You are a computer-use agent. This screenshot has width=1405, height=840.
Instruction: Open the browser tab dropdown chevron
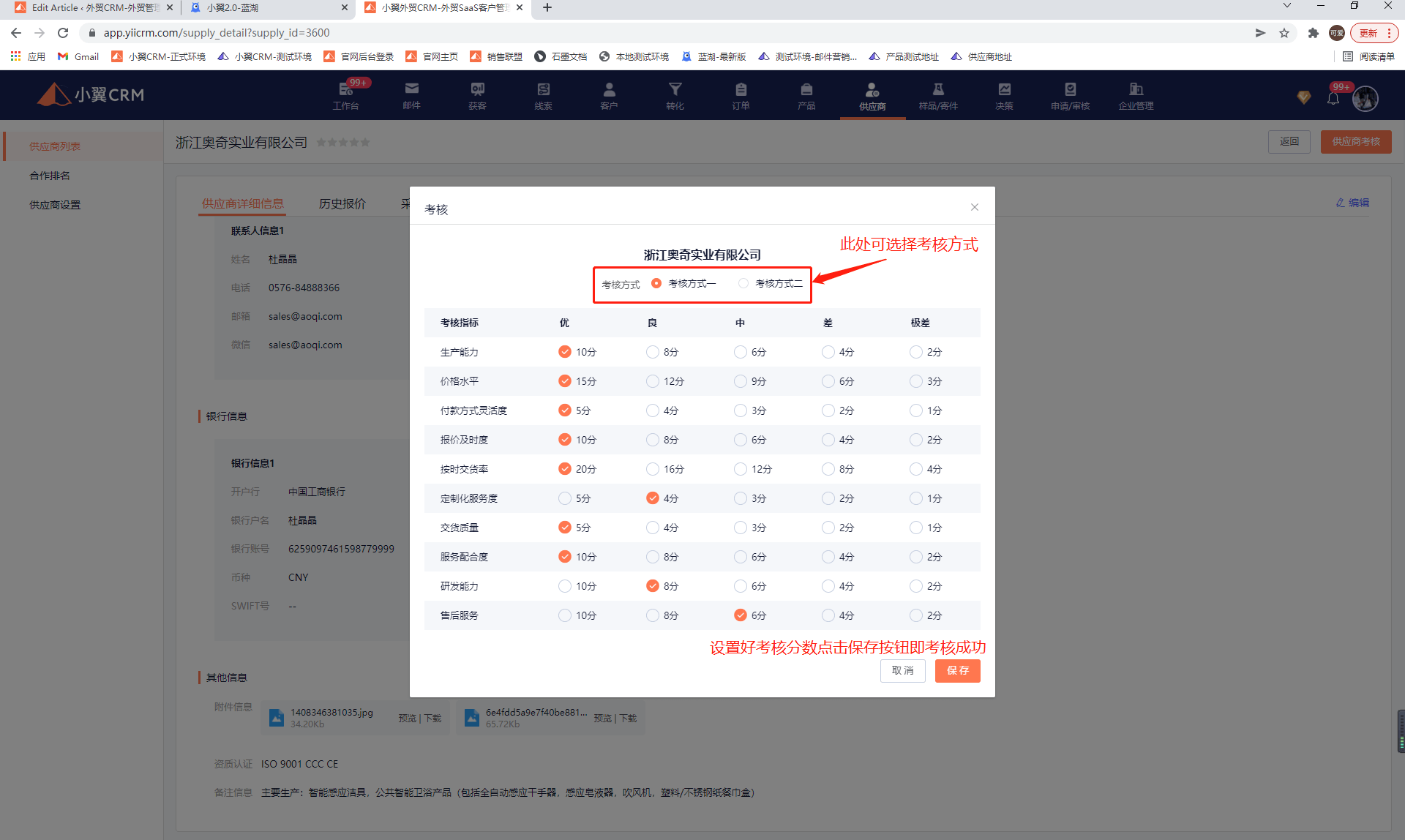(1287, 7)
